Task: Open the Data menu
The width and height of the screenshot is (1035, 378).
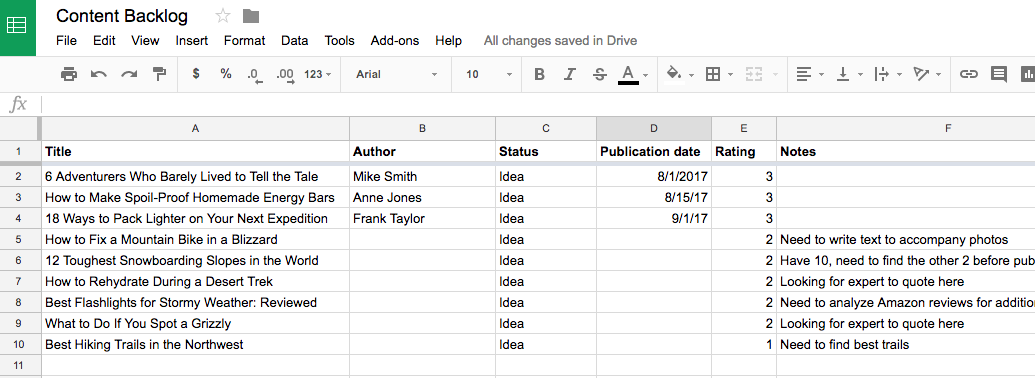Action: 294,41
